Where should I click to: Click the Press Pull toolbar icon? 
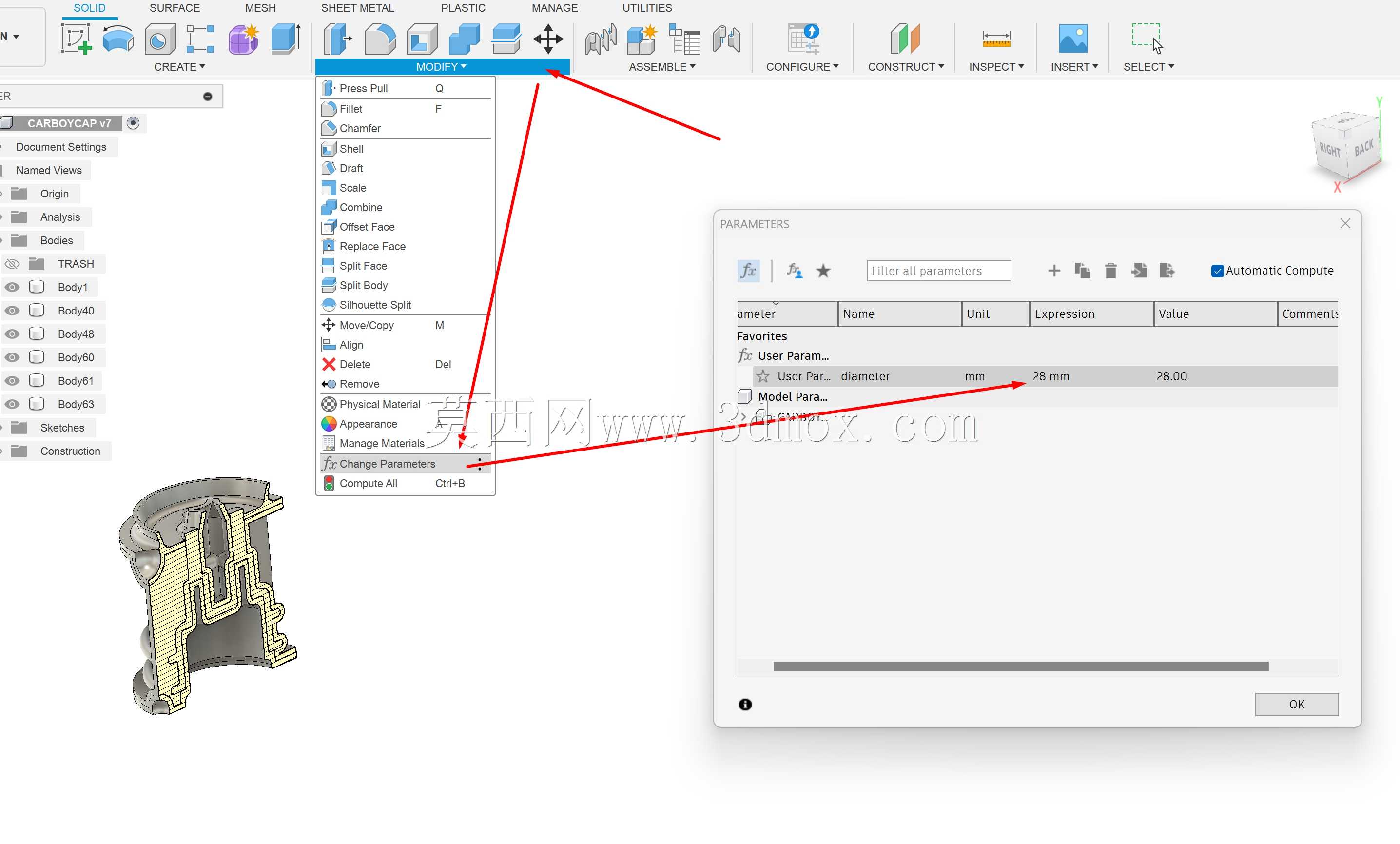338,39
